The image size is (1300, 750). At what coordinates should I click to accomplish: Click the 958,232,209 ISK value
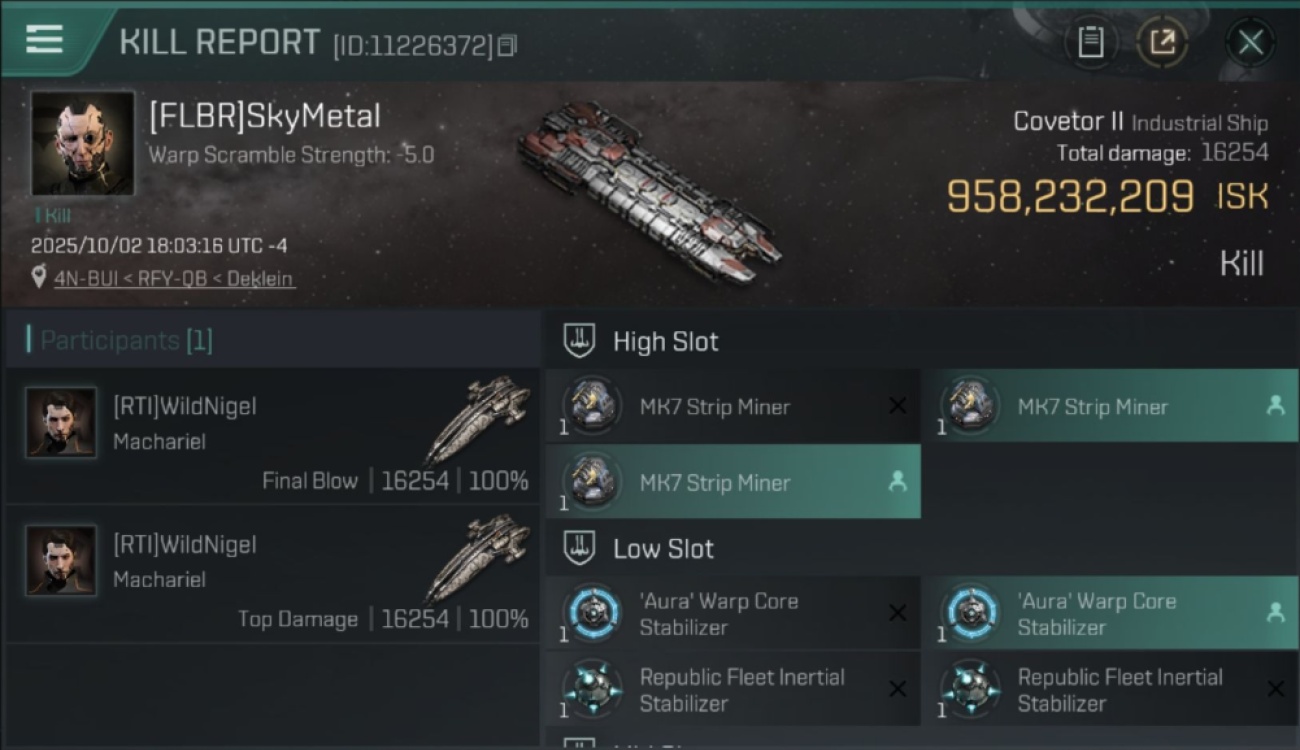pos(1070,197)
